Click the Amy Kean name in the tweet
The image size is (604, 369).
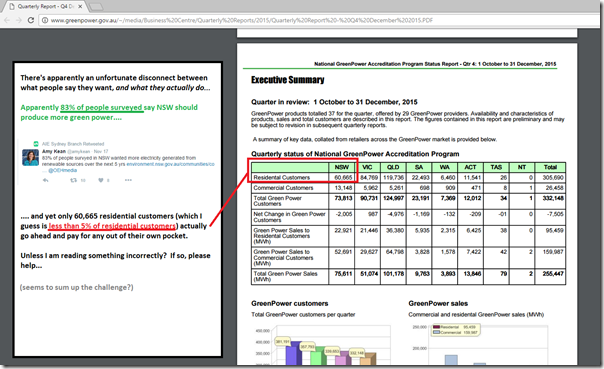(54, 151)
